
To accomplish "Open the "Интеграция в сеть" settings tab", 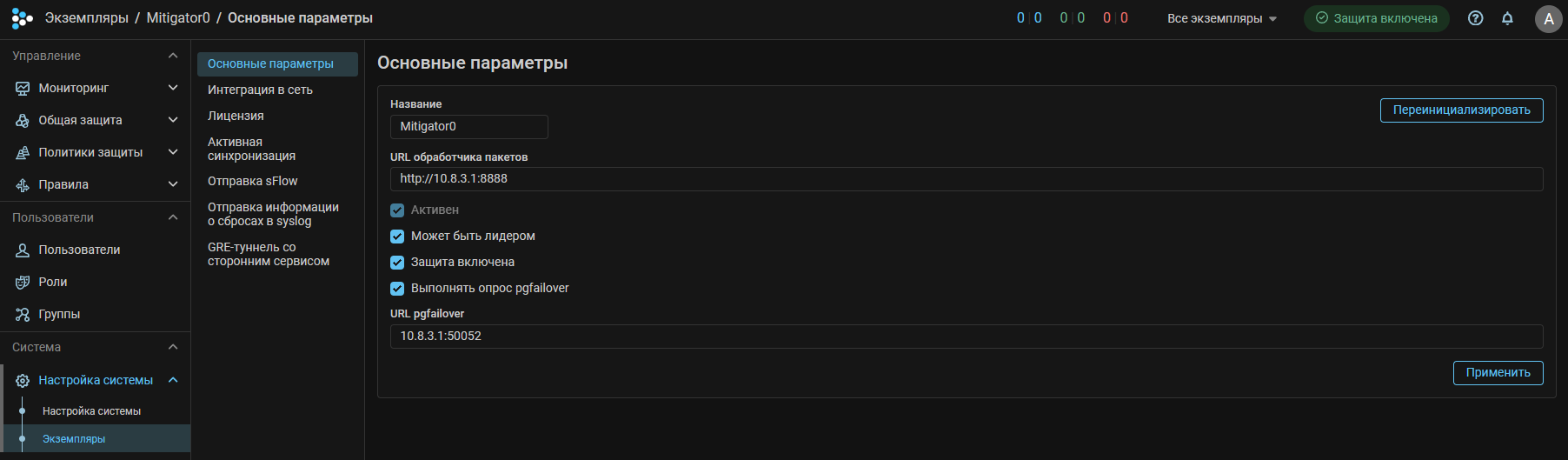I will point(260,90).
